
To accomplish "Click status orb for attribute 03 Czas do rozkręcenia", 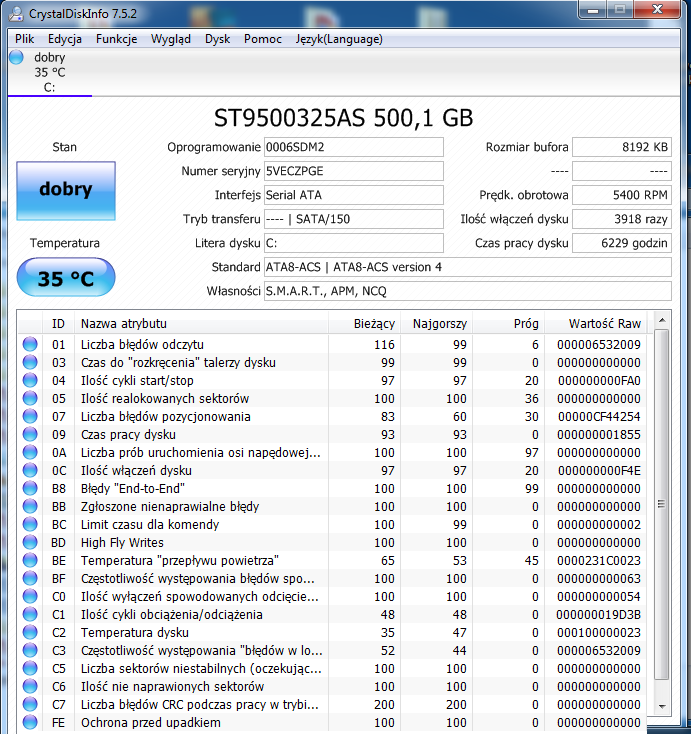I will click(x=30, y=362).
